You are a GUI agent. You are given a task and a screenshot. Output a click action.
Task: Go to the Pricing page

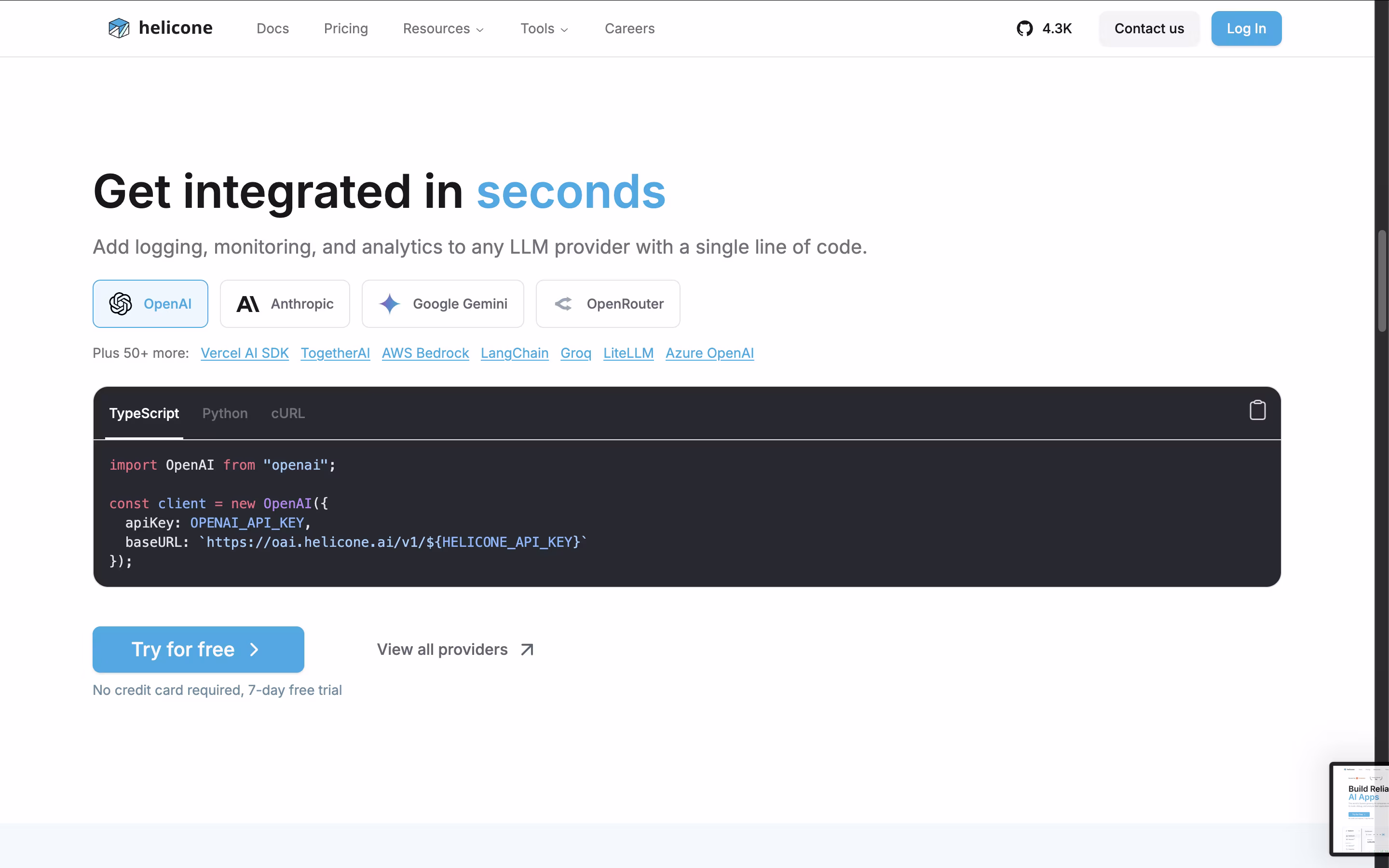(345, 28)
